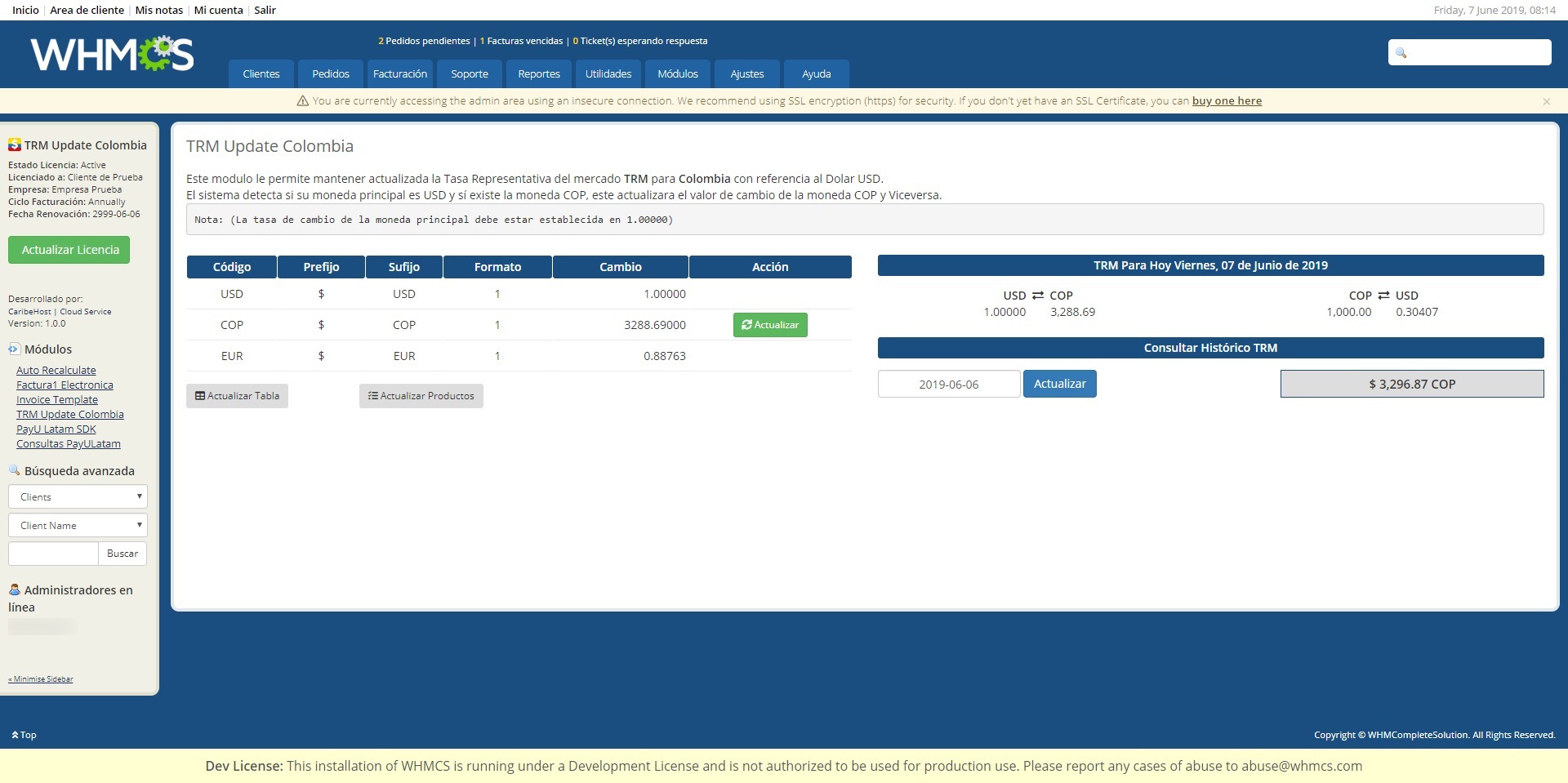
Task: Click the Formato column header
Action: pyautogui.click(x=497, y=267)
